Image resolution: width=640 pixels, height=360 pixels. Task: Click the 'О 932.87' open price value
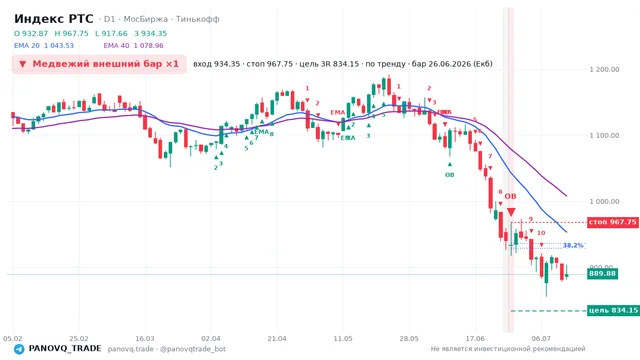coord(31,34)
